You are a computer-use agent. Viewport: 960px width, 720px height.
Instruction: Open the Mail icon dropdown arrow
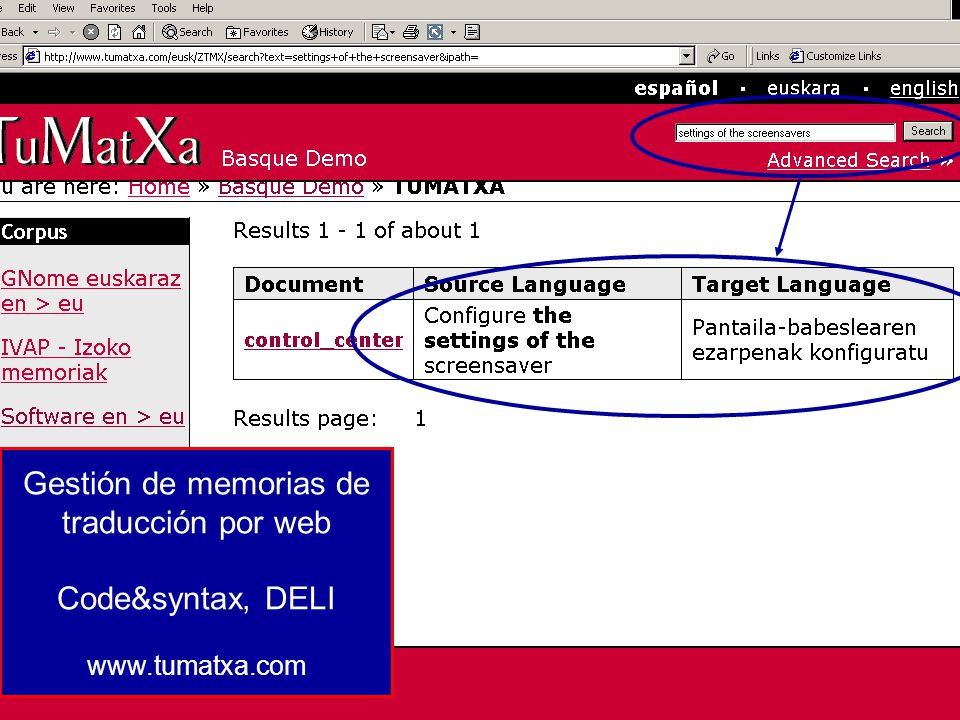[392, 32]
